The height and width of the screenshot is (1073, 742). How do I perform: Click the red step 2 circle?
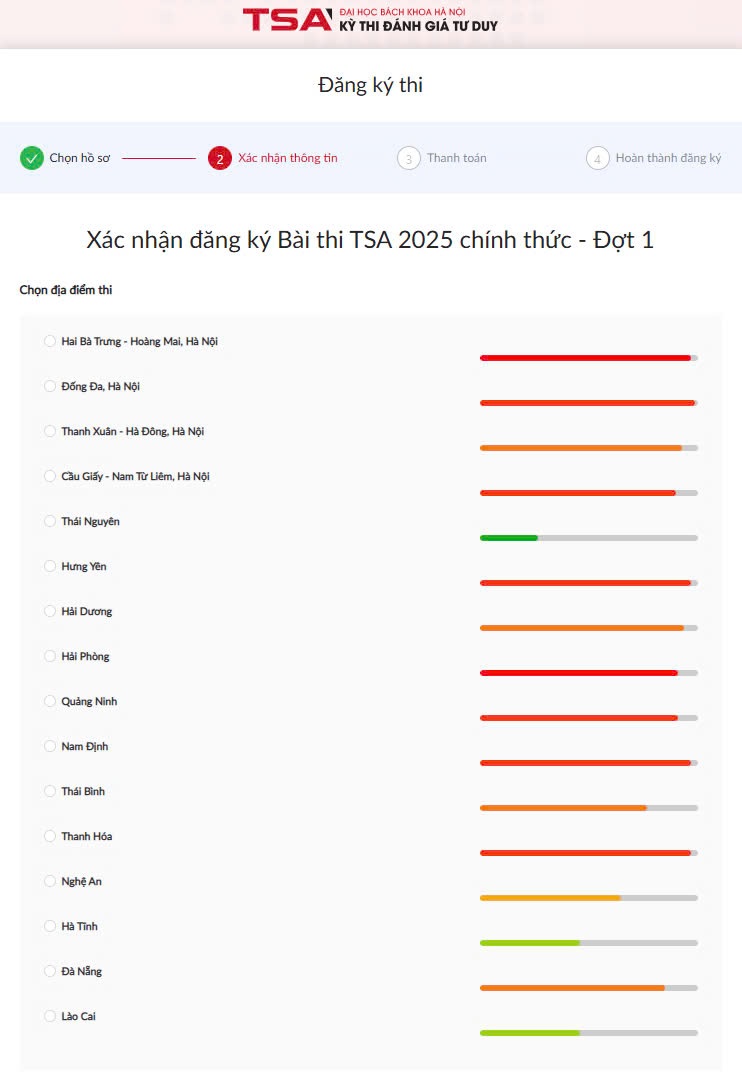coord(220,158)
